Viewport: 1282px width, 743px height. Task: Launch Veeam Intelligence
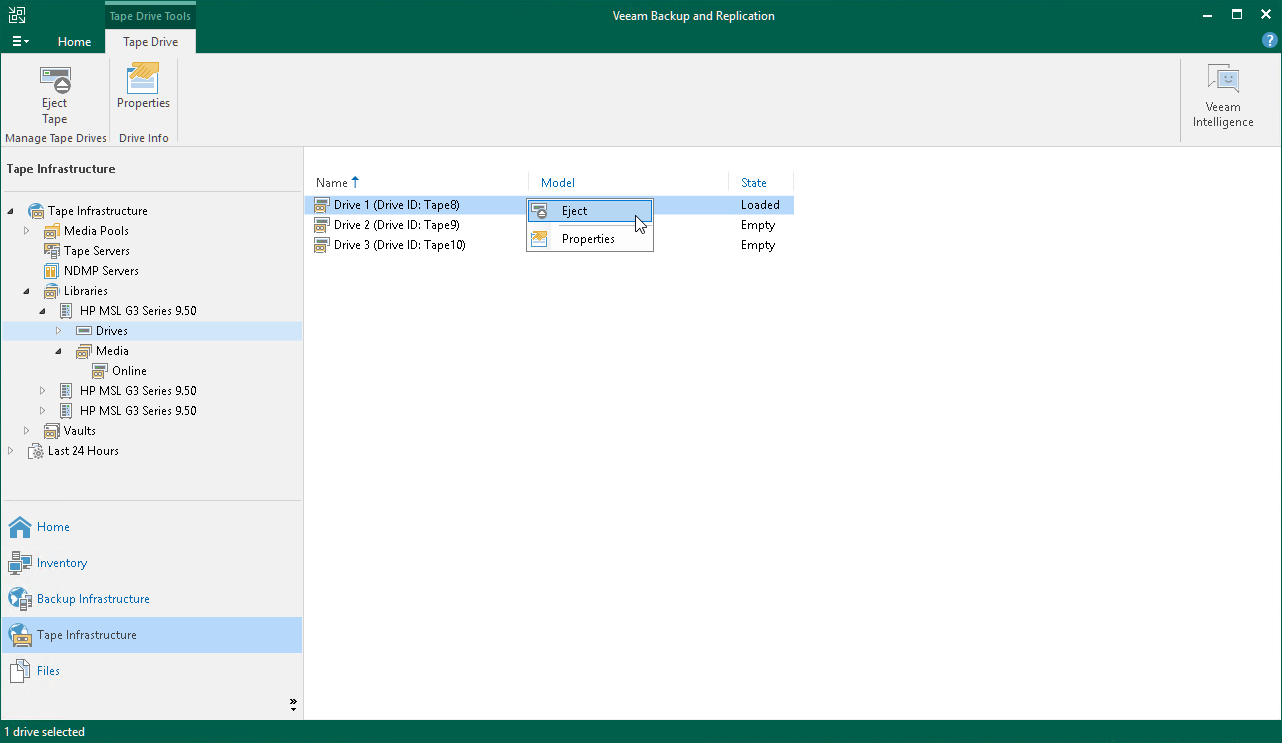click(x=1222, y=96)
